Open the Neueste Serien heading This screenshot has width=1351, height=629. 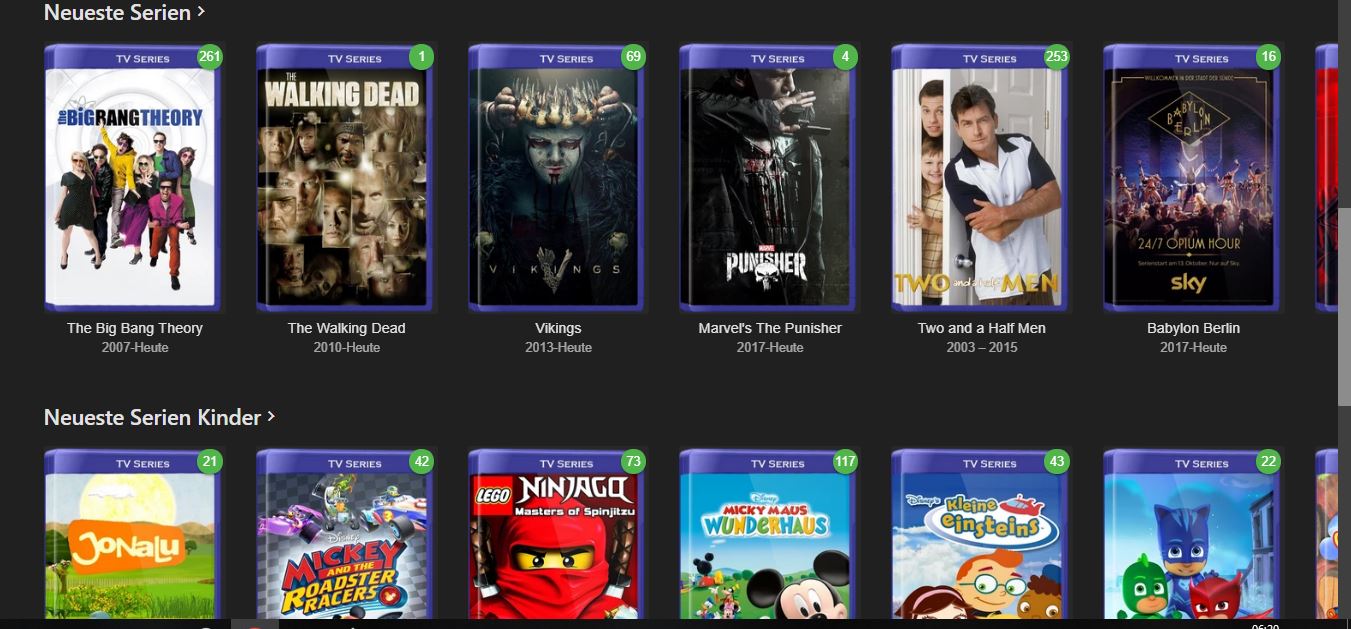click(x=117, y=12)
